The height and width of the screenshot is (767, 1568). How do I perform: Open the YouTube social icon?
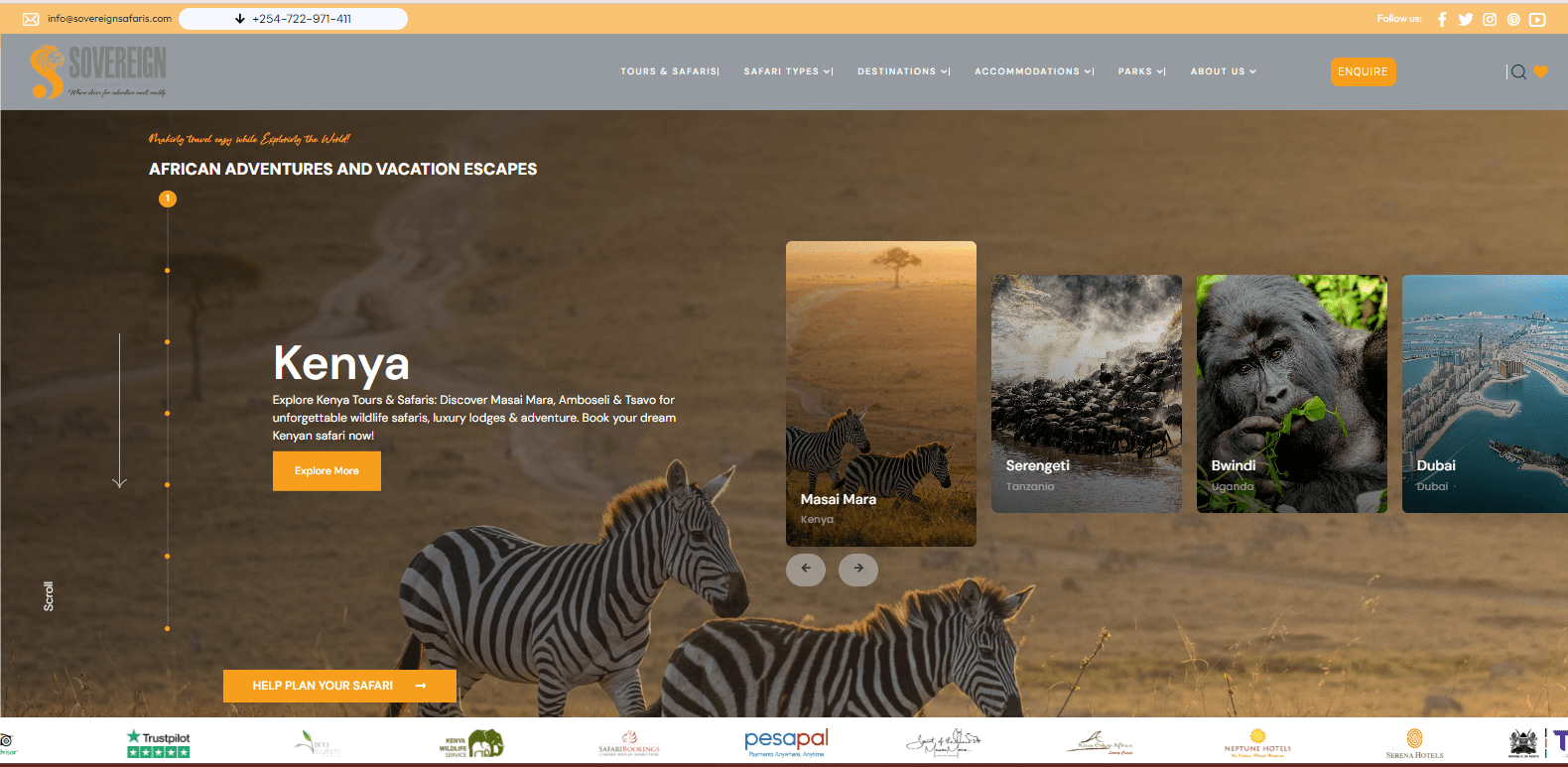click(1537, 19)
